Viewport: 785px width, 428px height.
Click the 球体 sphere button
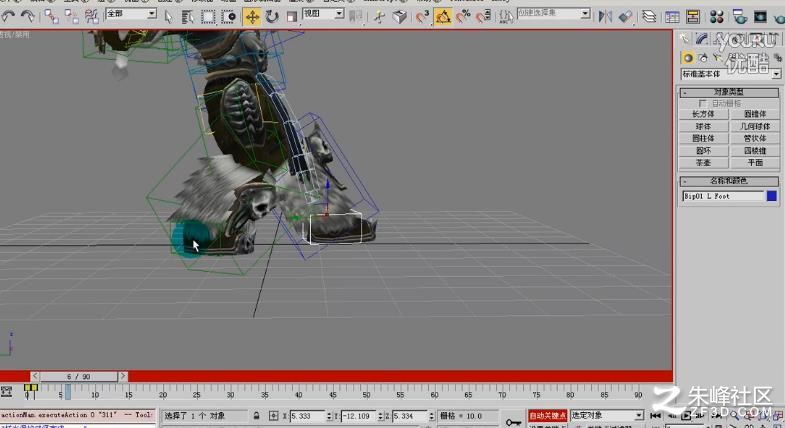tap(703, 126)
